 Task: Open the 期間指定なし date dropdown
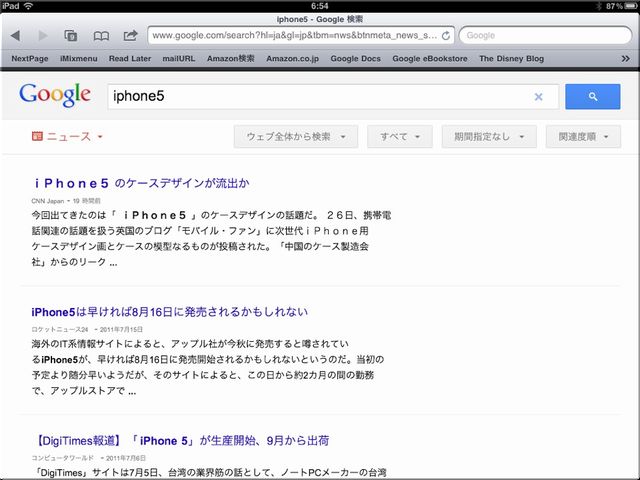pyautogui.click(x=489, y=137)
